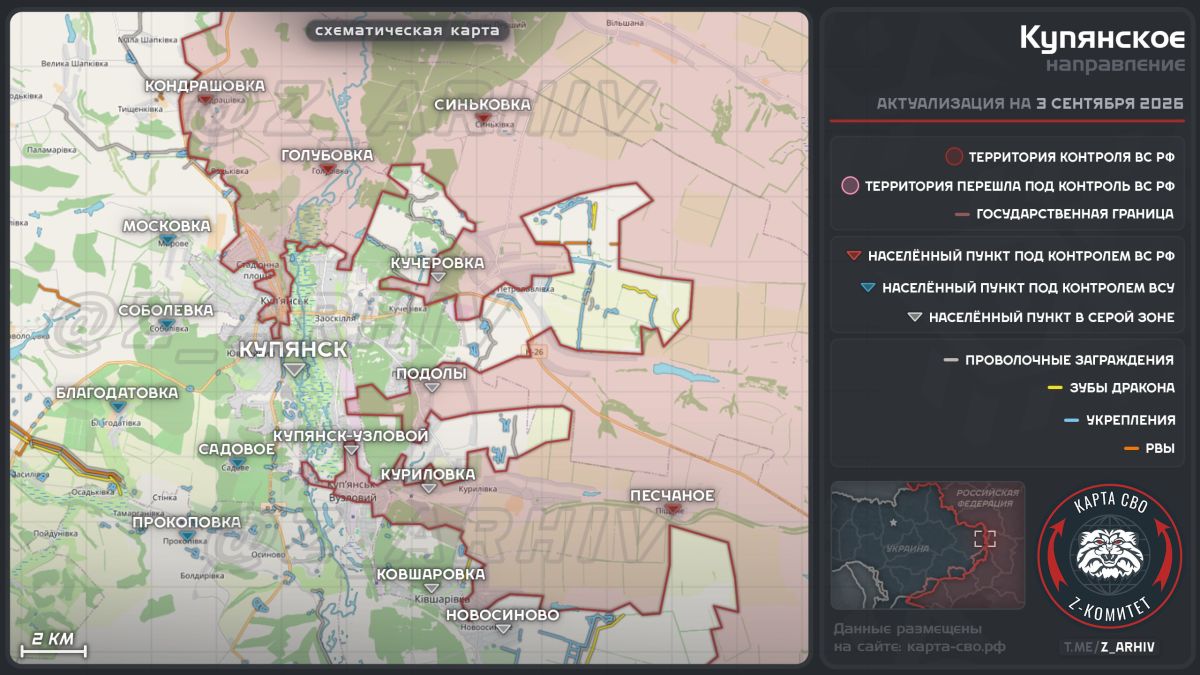Click the Кондрашовка red settlement marker
Image resolution: width=1200 pixels, height=675 pixels.
(205, 100)
